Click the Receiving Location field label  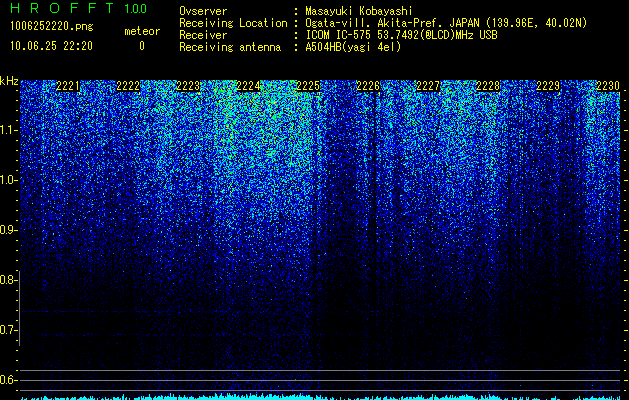tap(233, 23)
